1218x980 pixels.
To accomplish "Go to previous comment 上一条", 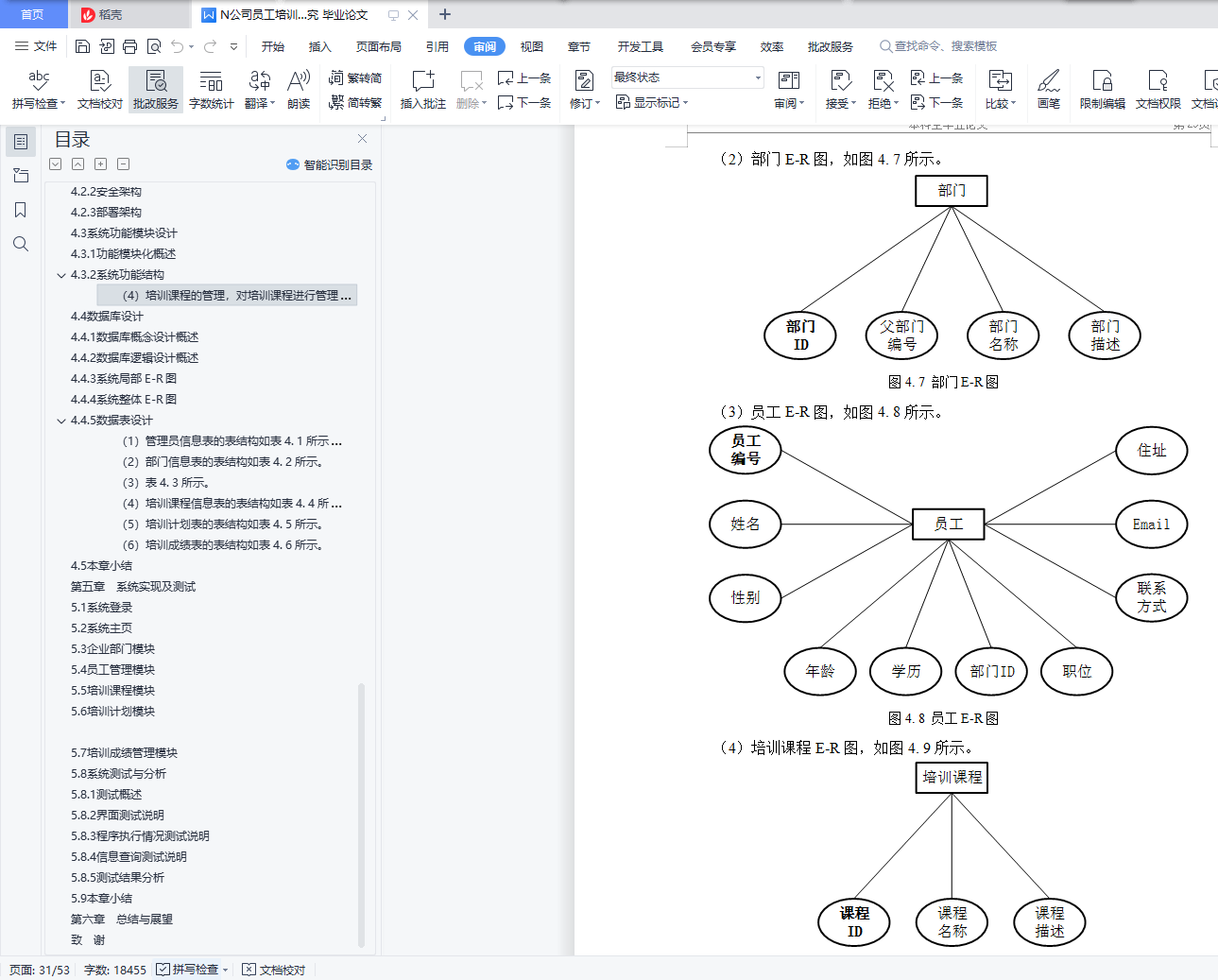I will [x=524, y=77].
